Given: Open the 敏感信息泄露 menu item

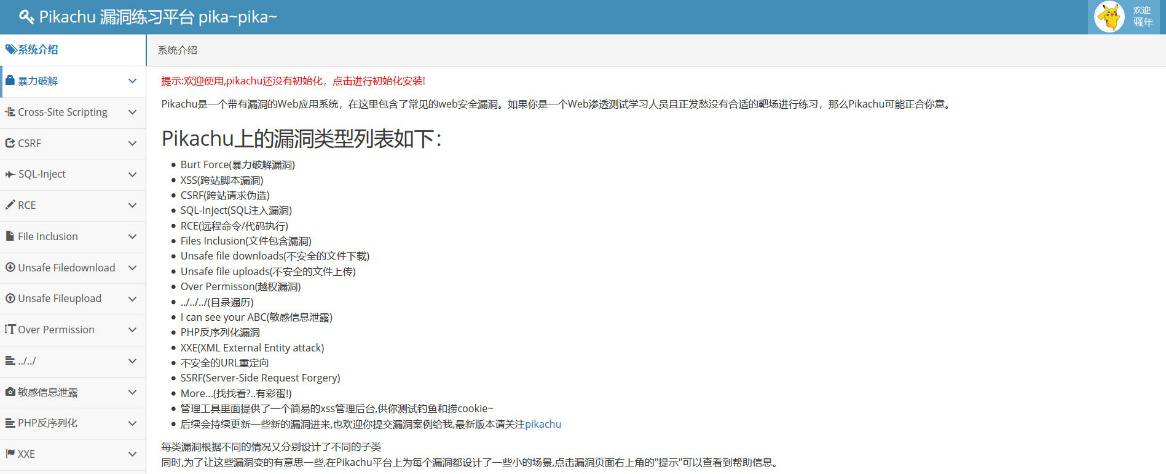Looking at the screenshot, I should coord(73,392).
